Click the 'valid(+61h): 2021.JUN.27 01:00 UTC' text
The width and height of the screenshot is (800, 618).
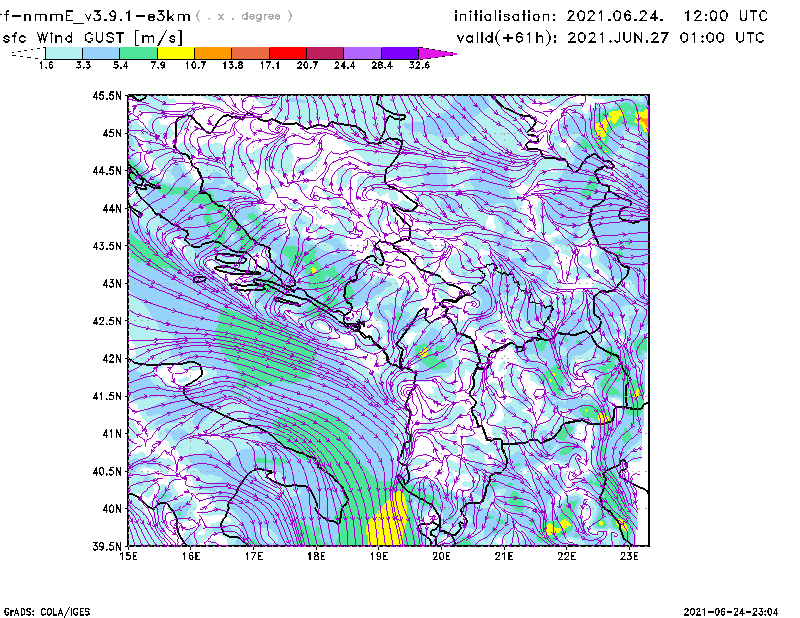[x=610, y=38]
